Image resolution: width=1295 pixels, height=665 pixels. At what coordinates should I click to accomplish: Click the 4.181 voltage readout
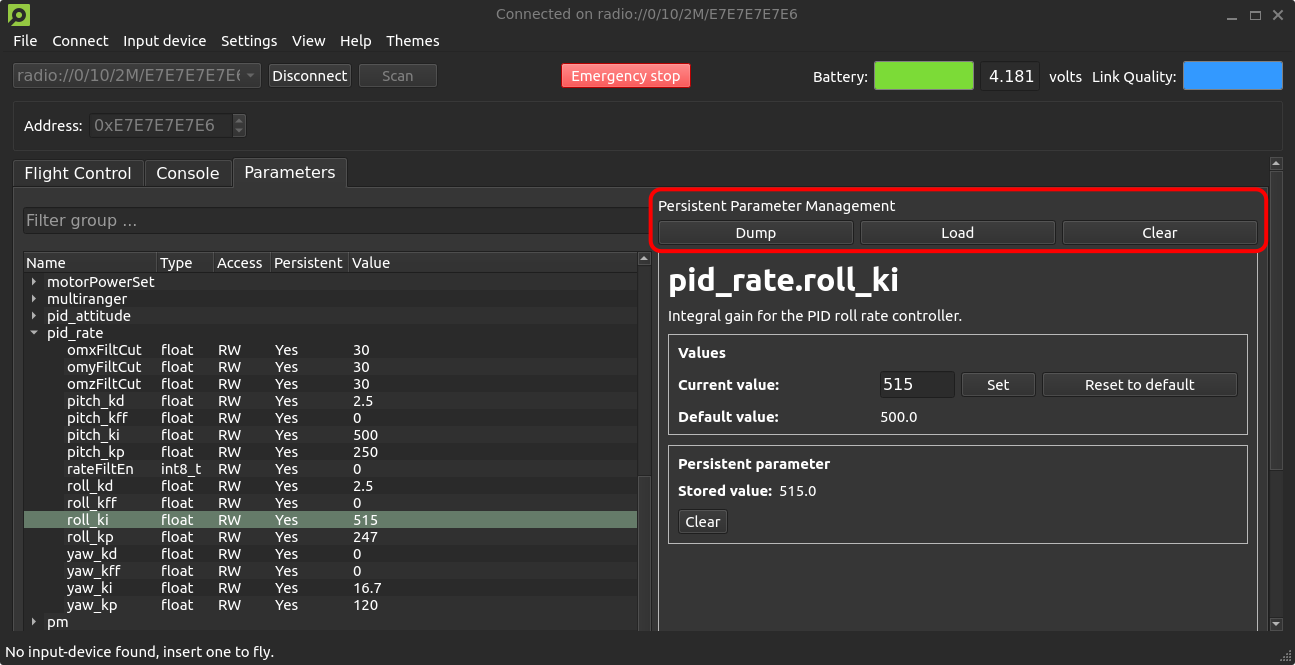pyautogui.click(x=1011, y=76)
